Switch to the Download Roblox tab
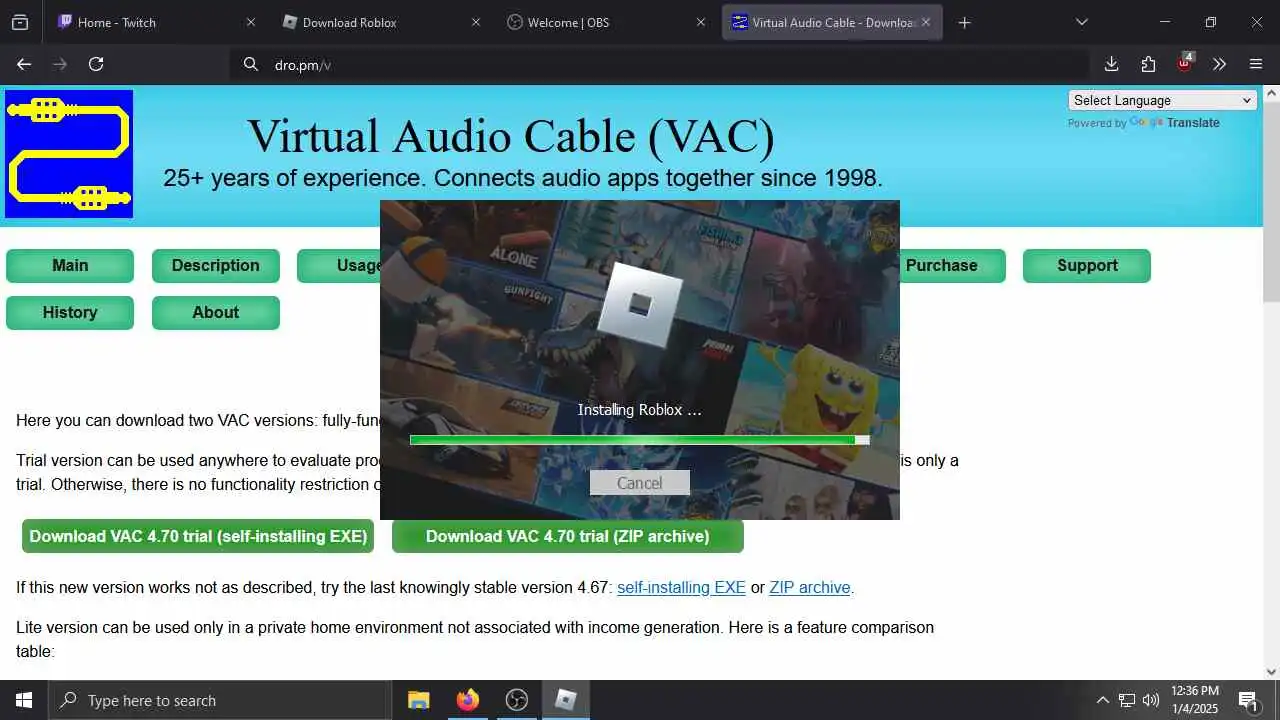This screenshot has height=720, width=1280. [380, 22]
